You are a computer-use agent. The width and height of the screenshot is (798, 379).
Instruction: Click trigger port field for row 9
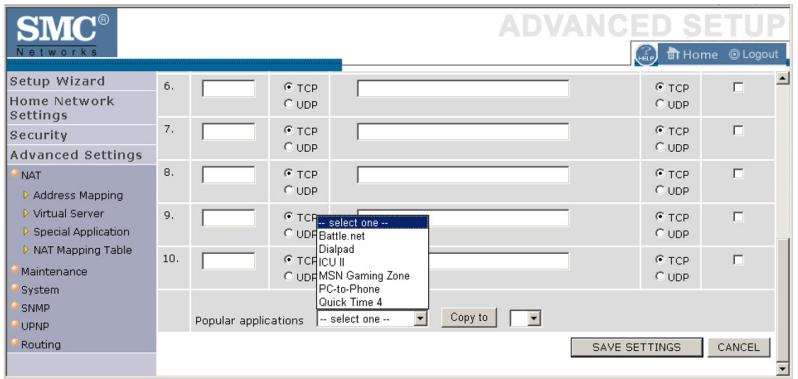pyautogui.click(x=229, y=218)
